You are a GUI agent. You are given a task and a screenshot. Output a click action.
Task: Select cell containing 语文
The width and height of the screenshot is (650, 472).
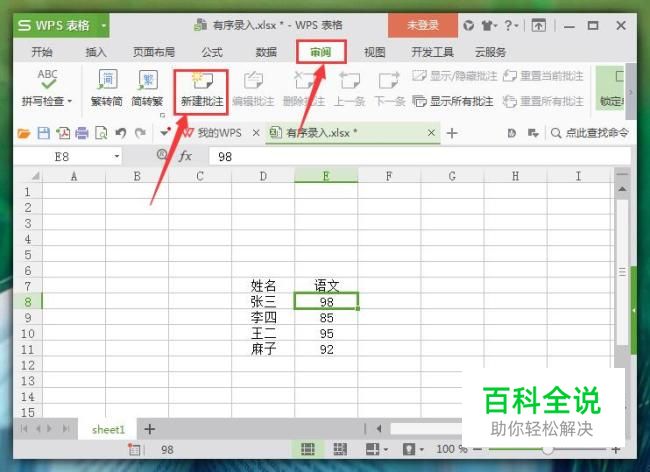coord(326,286)
